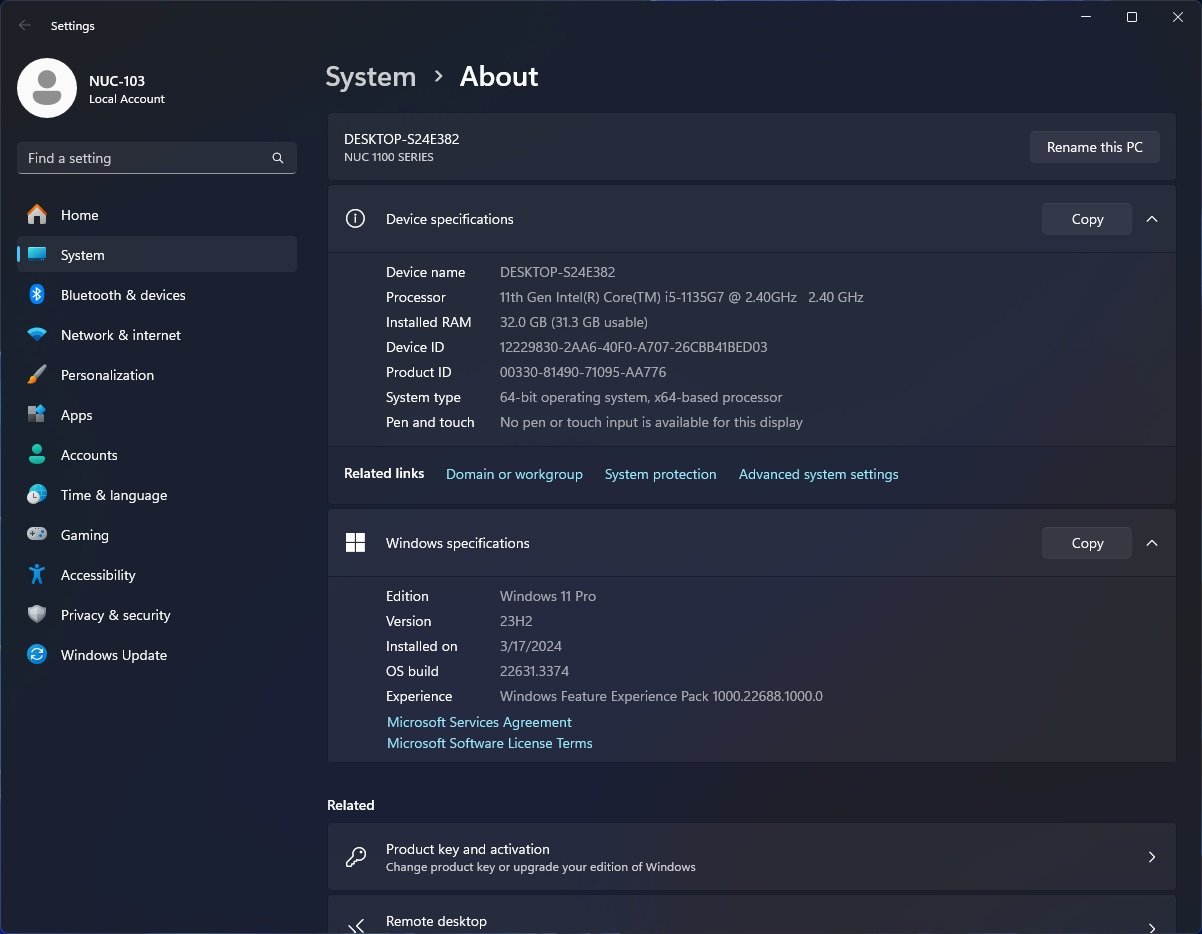Image resolution: width=1202 pixels, height=934 pixels.
Task: Select Bluetooth & devices in sidebar
Action: pyautogui.click(x=123, y=295)
